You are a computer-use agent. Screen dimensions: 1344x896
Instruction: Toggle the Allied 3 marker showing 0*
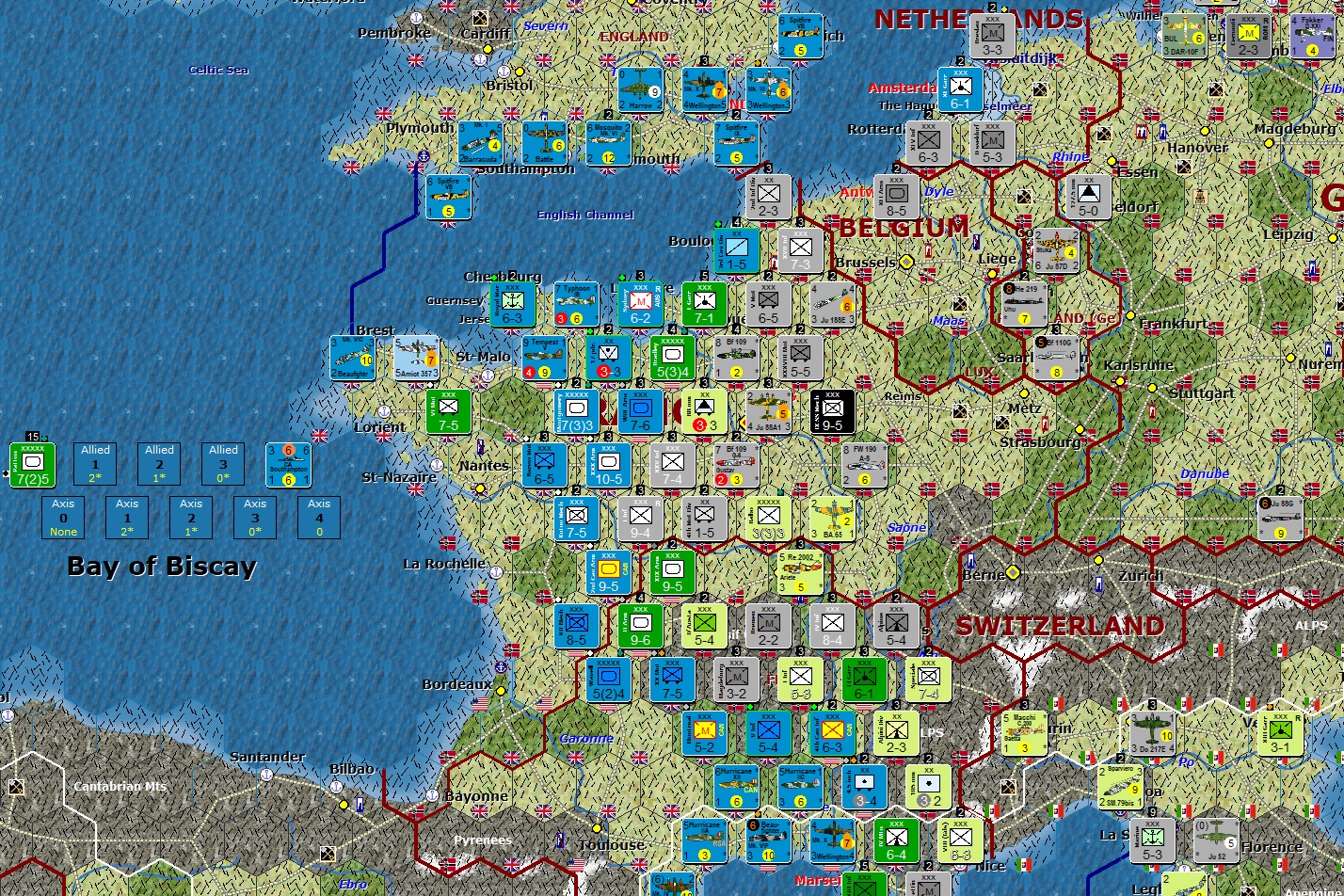coord(224,463)
